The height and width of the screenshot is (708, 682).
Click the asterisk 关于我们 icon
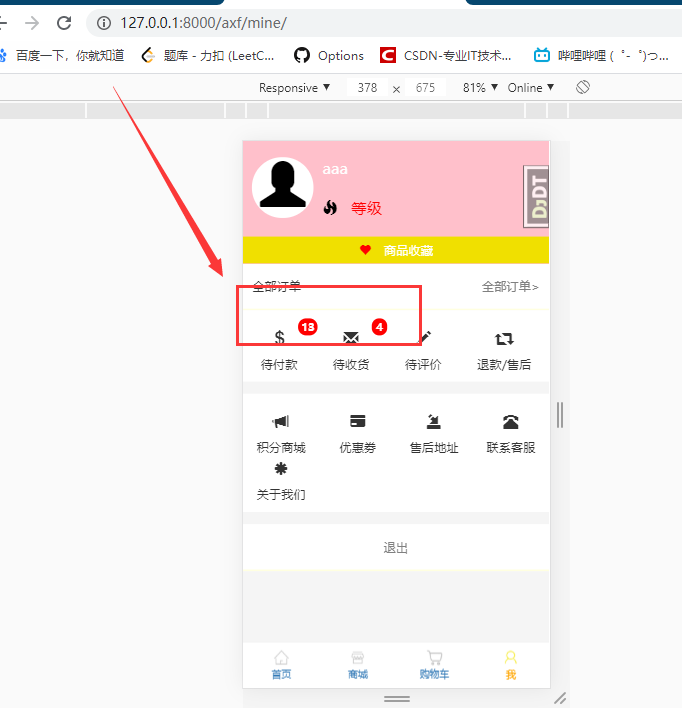(281, 469)
